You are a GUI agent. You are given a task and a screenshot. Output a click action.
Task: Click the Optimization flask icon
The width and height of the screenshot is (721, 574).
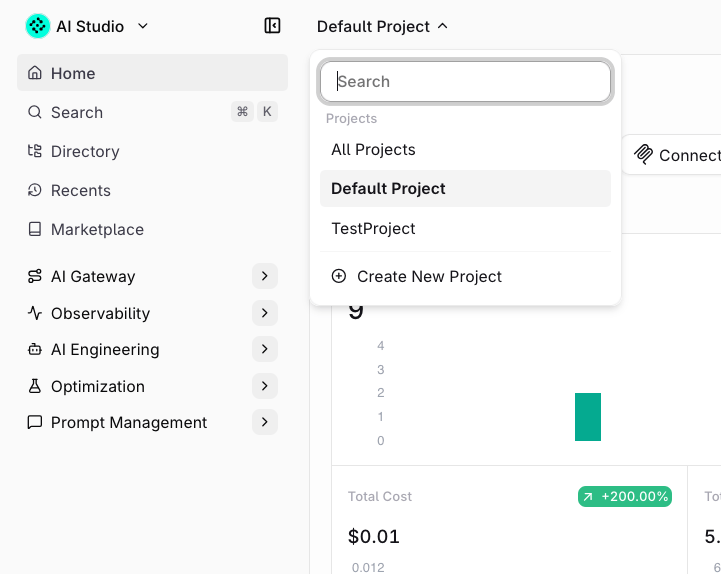click(34, 385)
